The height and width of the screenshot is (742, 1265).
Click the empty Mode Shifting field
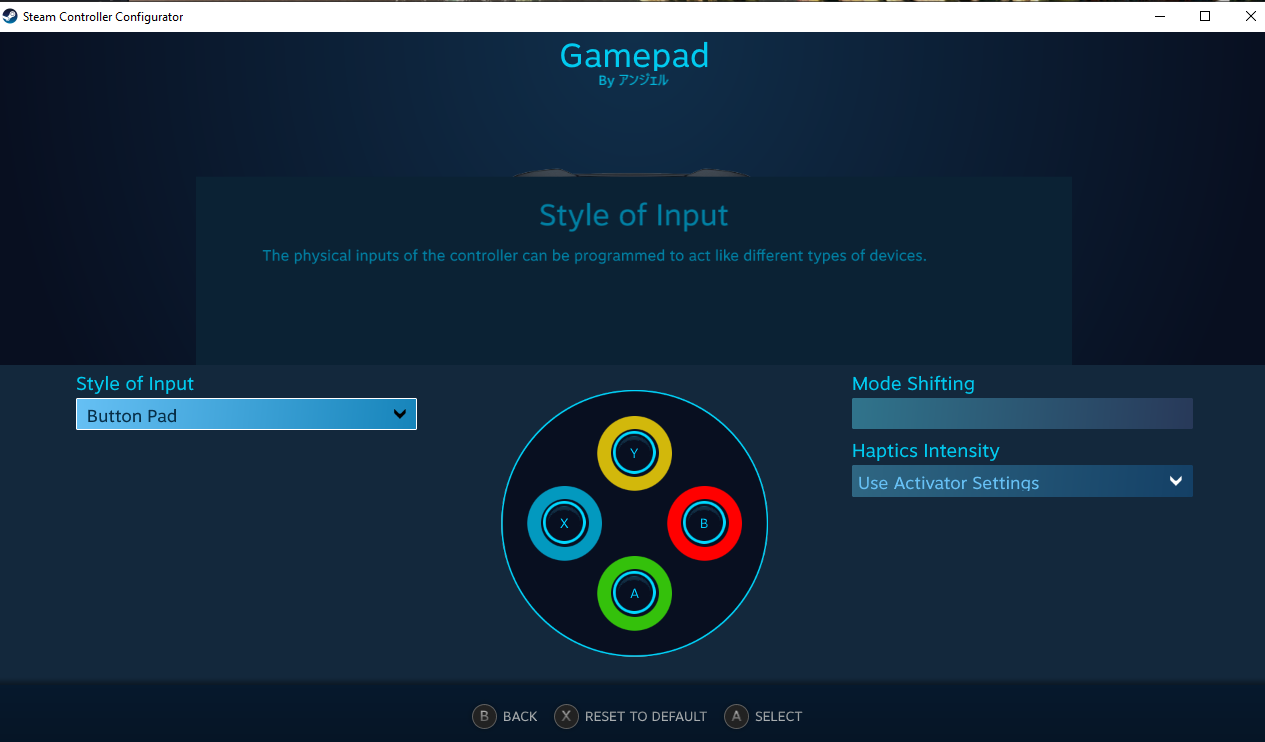(1021, 414)
